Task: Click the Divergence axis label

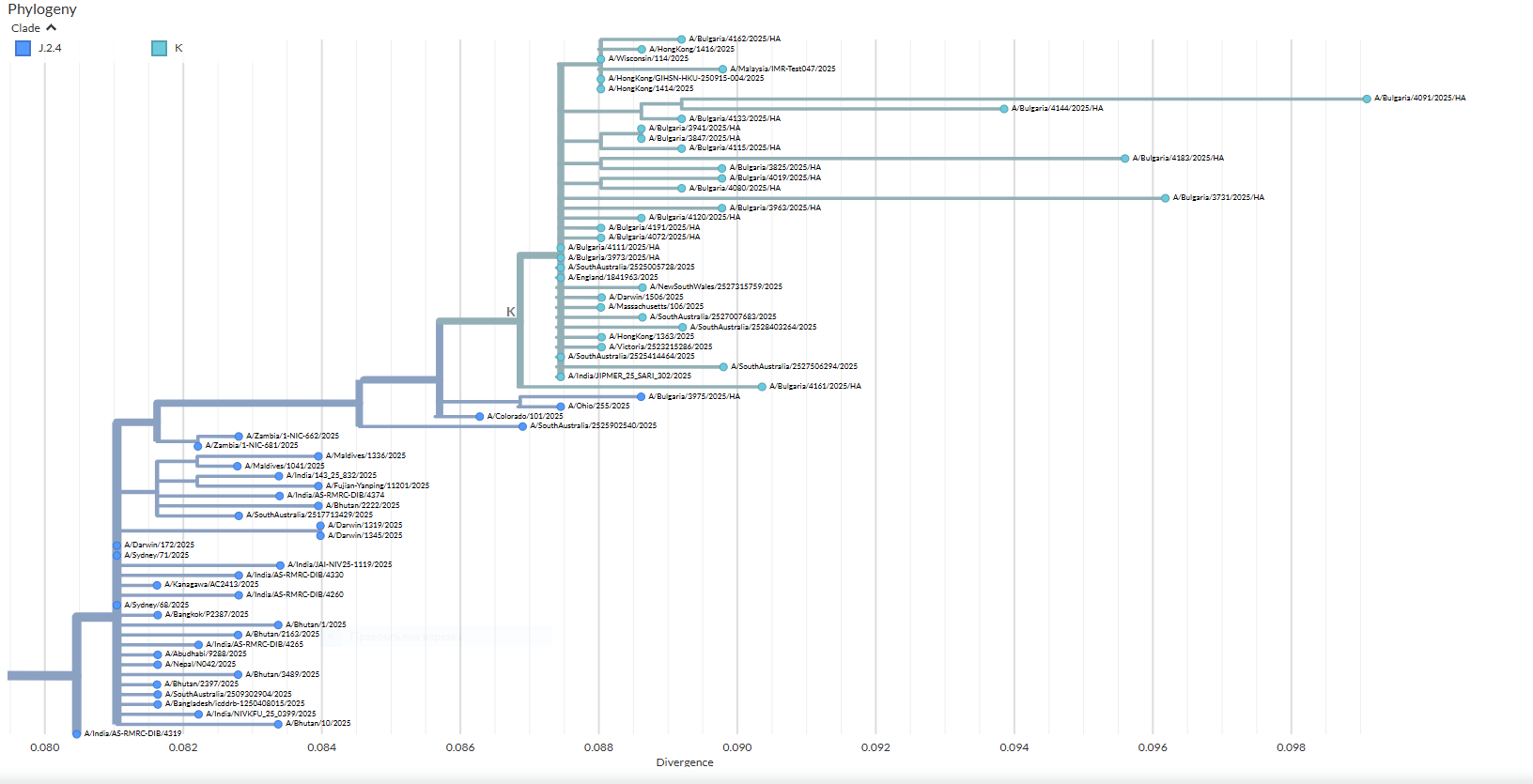Action: point(684,762)
